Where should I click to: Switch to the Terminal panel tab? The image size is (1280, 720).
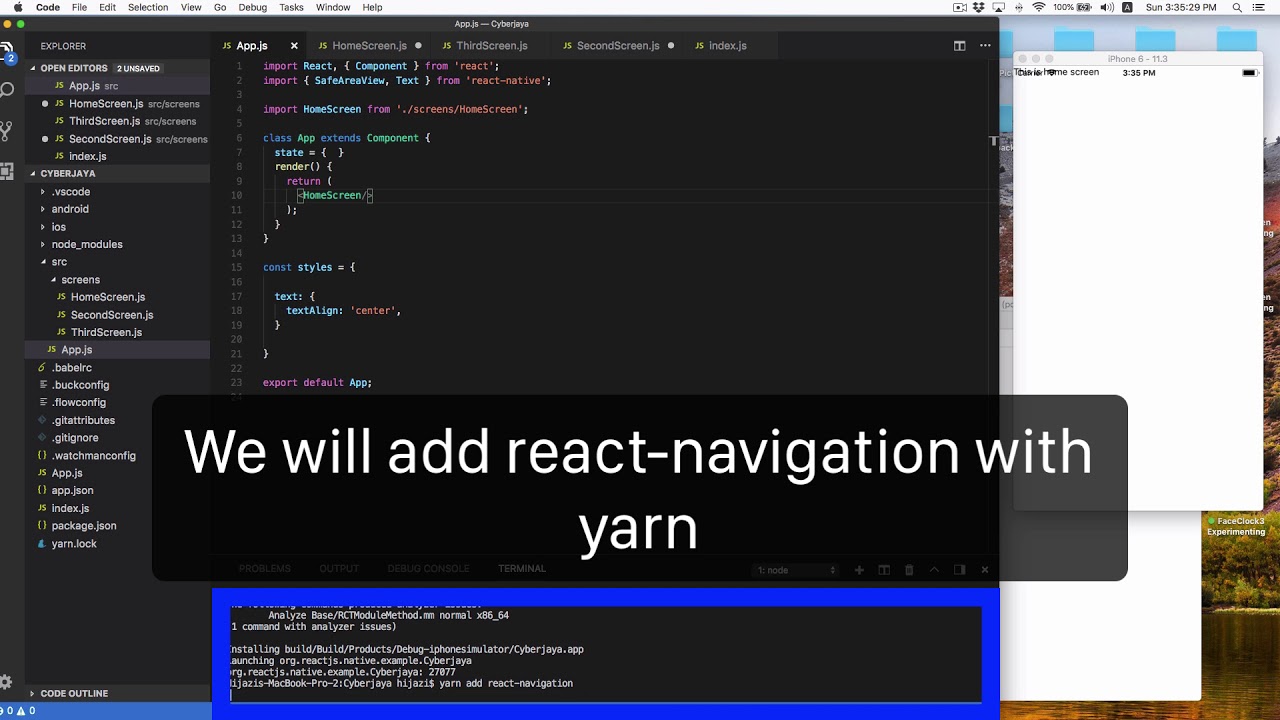[x=522, y=569]
